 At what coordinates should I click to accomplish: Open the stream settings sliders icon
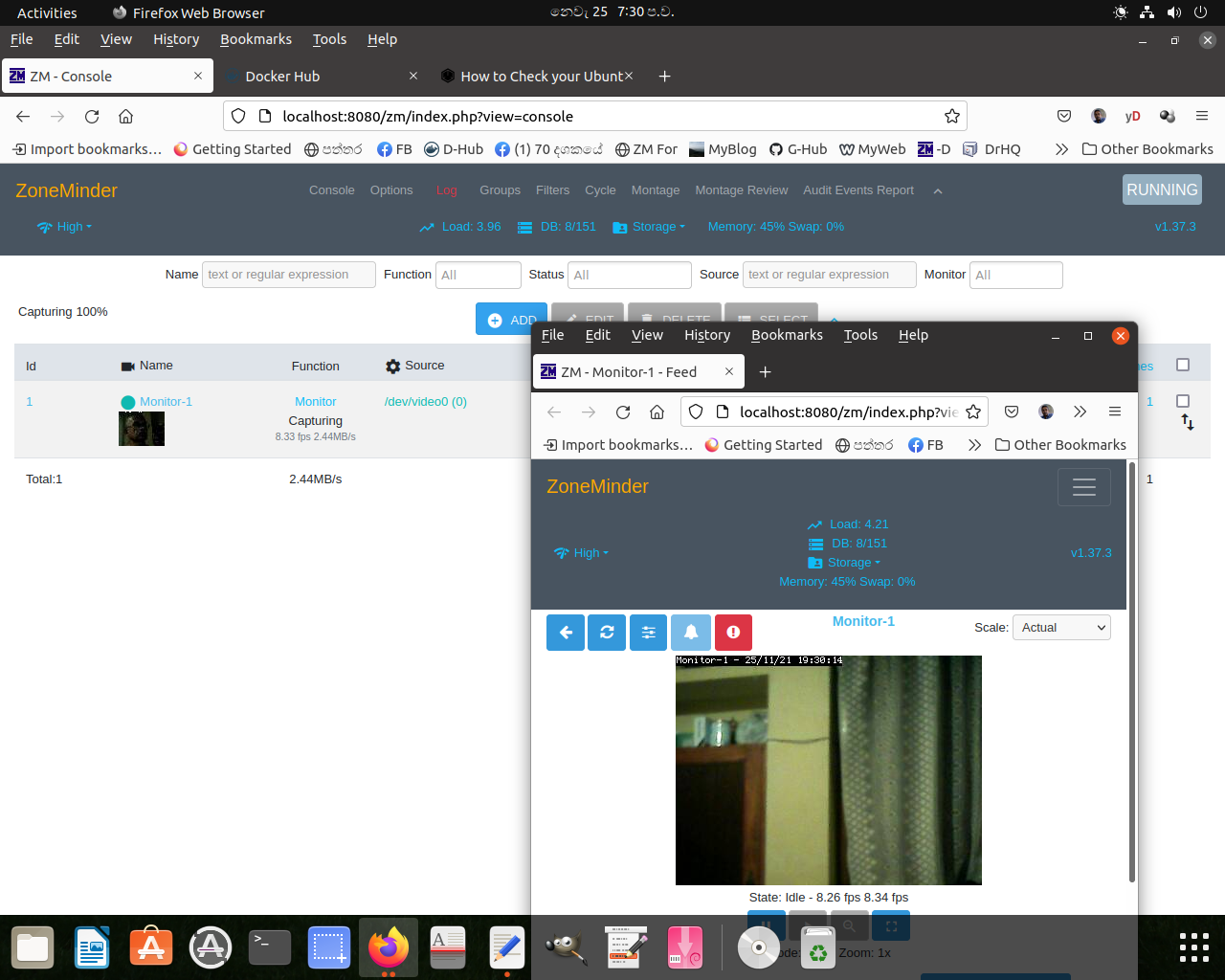click(649, 632)
